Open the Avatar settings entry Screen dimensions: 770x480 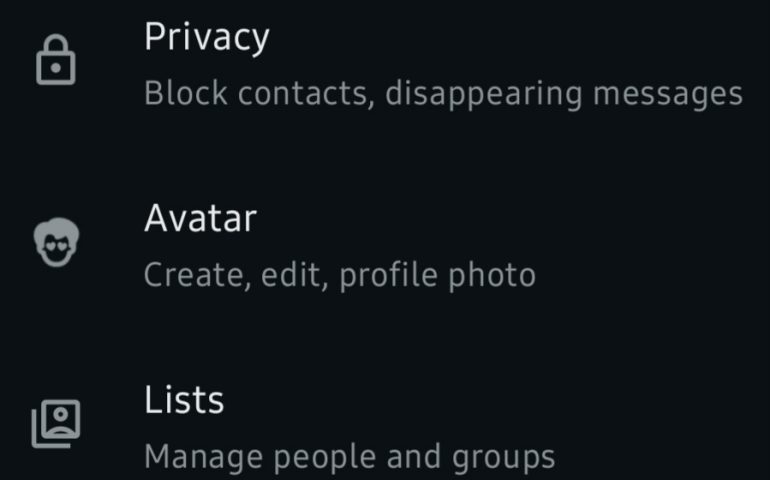click(400, 245)
